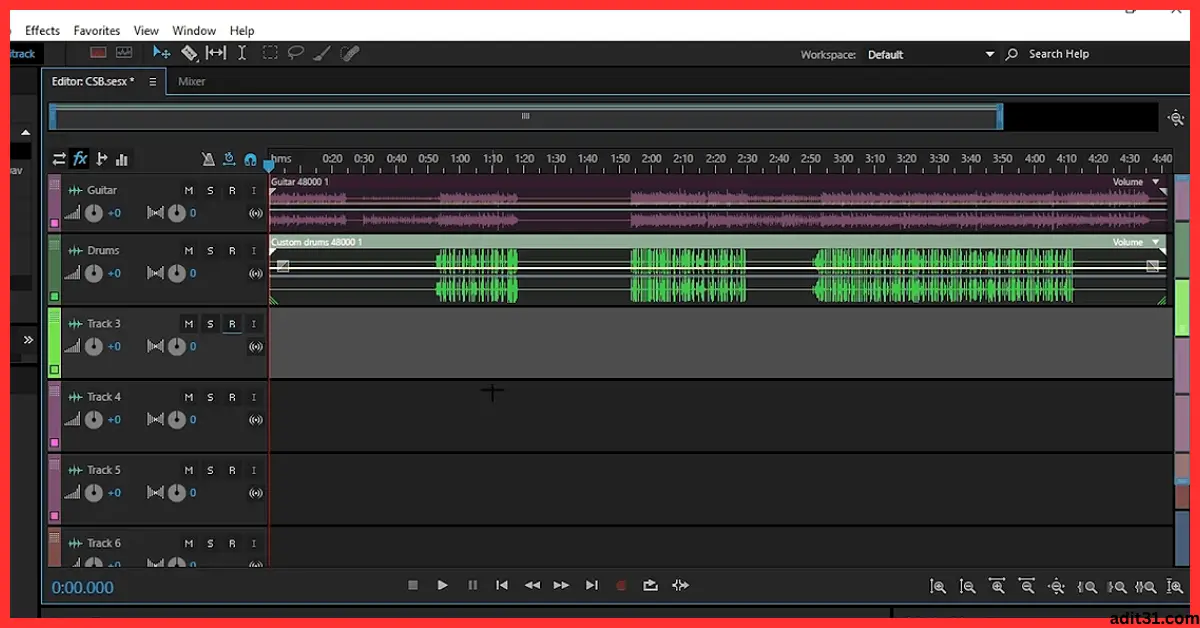The image size is (1200, 628).
Task: Select the Razor tool in the toolbar
Action: pos(189,52)
